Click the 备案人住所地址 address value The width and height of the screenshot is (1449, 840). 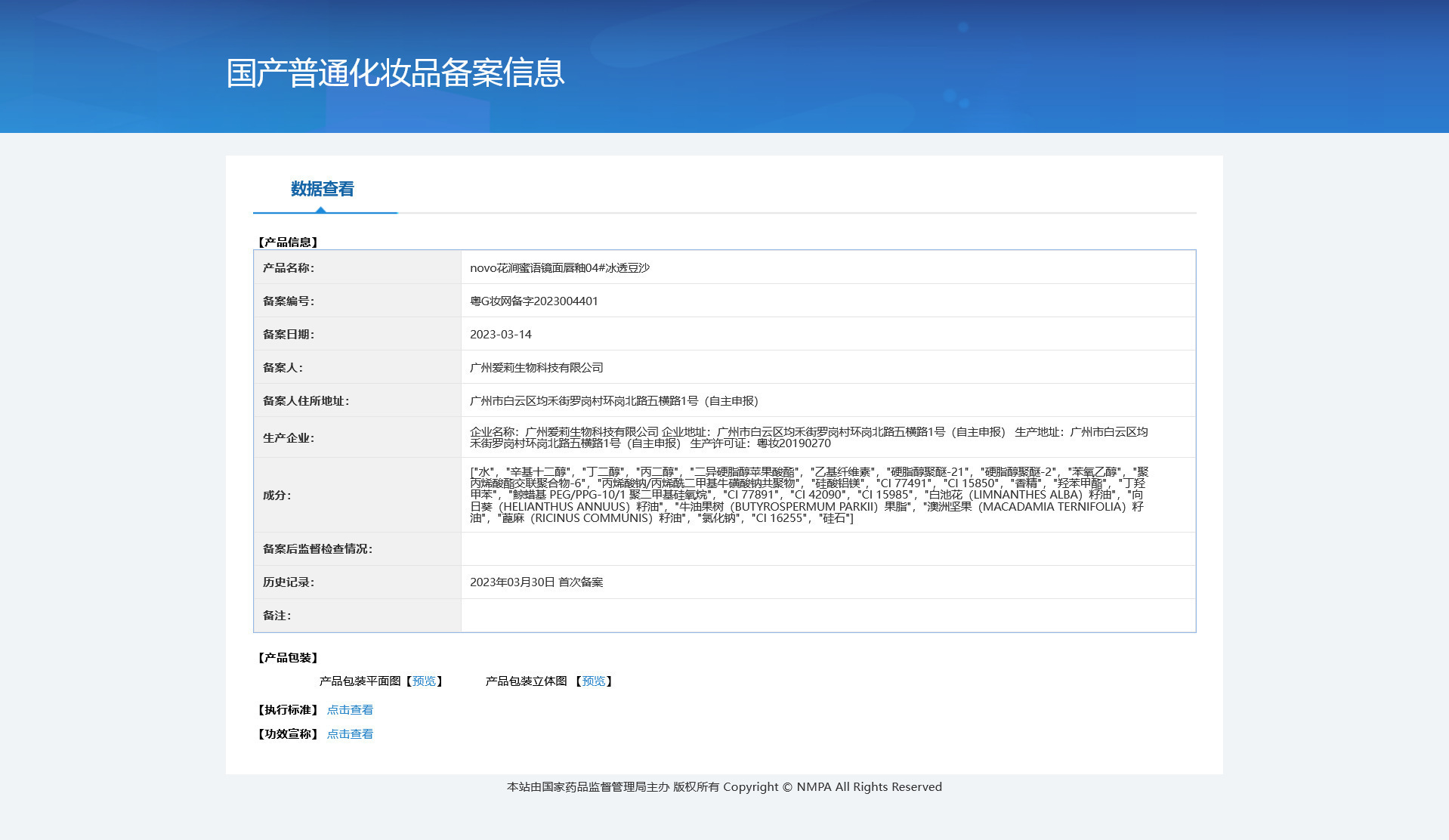(614, 401)
